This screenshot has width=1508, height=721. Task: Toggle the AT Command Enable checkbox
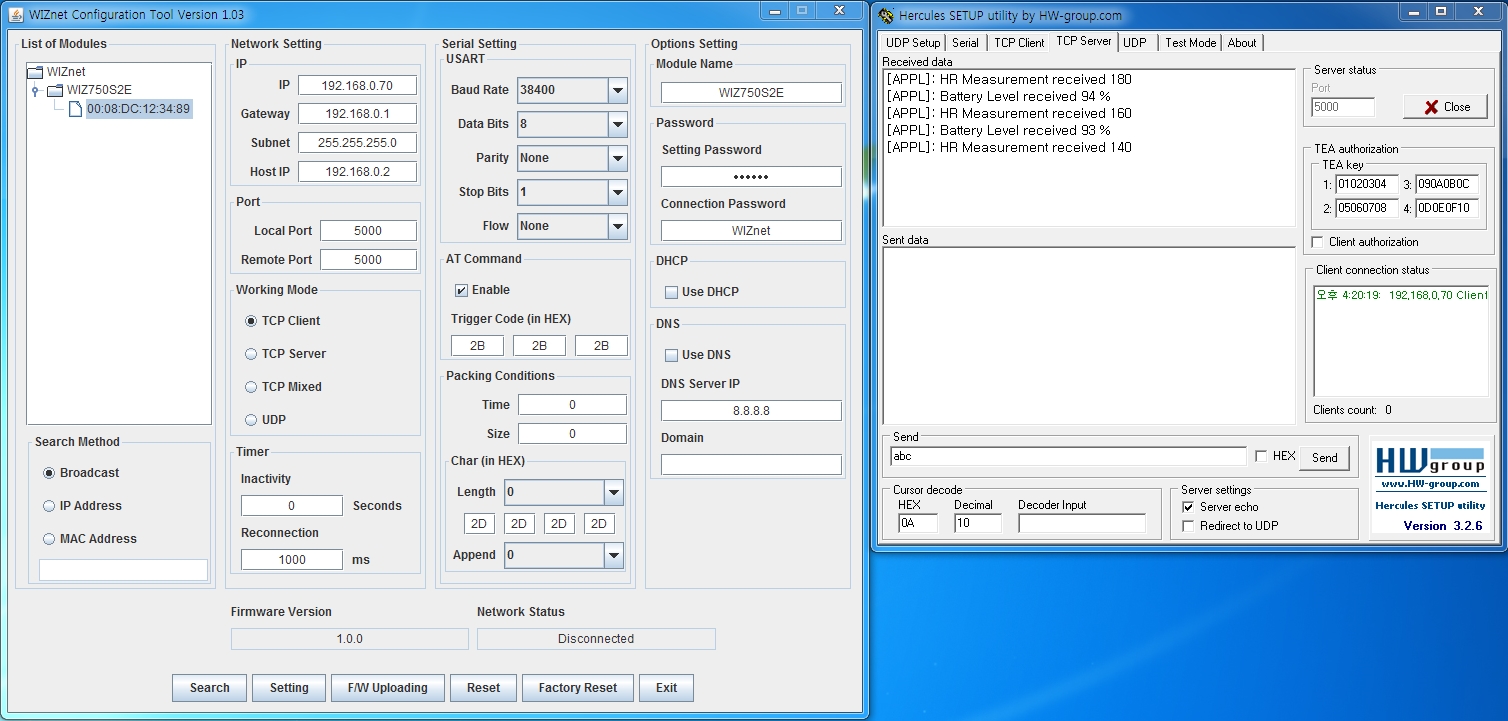tap(461, 290)
